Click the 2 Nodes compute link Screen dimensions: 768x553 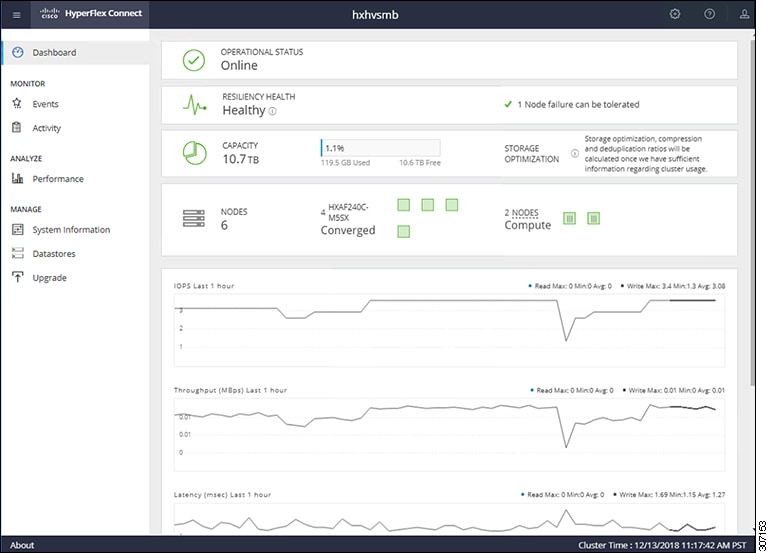(522, 212)
